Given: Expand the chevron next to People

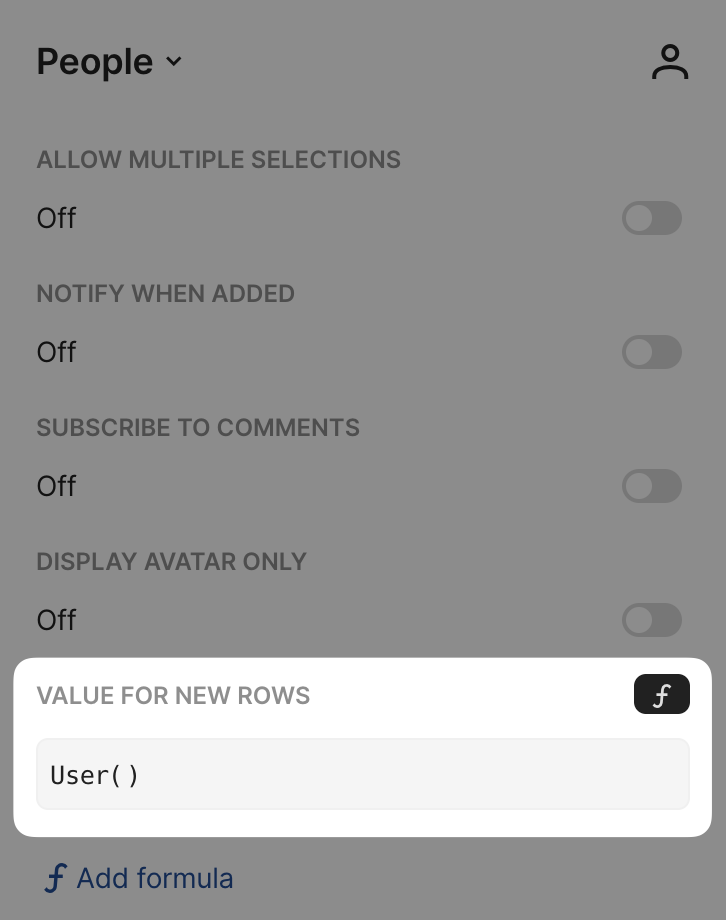Looking at the screenshot, I should click(x=174, y=61).
